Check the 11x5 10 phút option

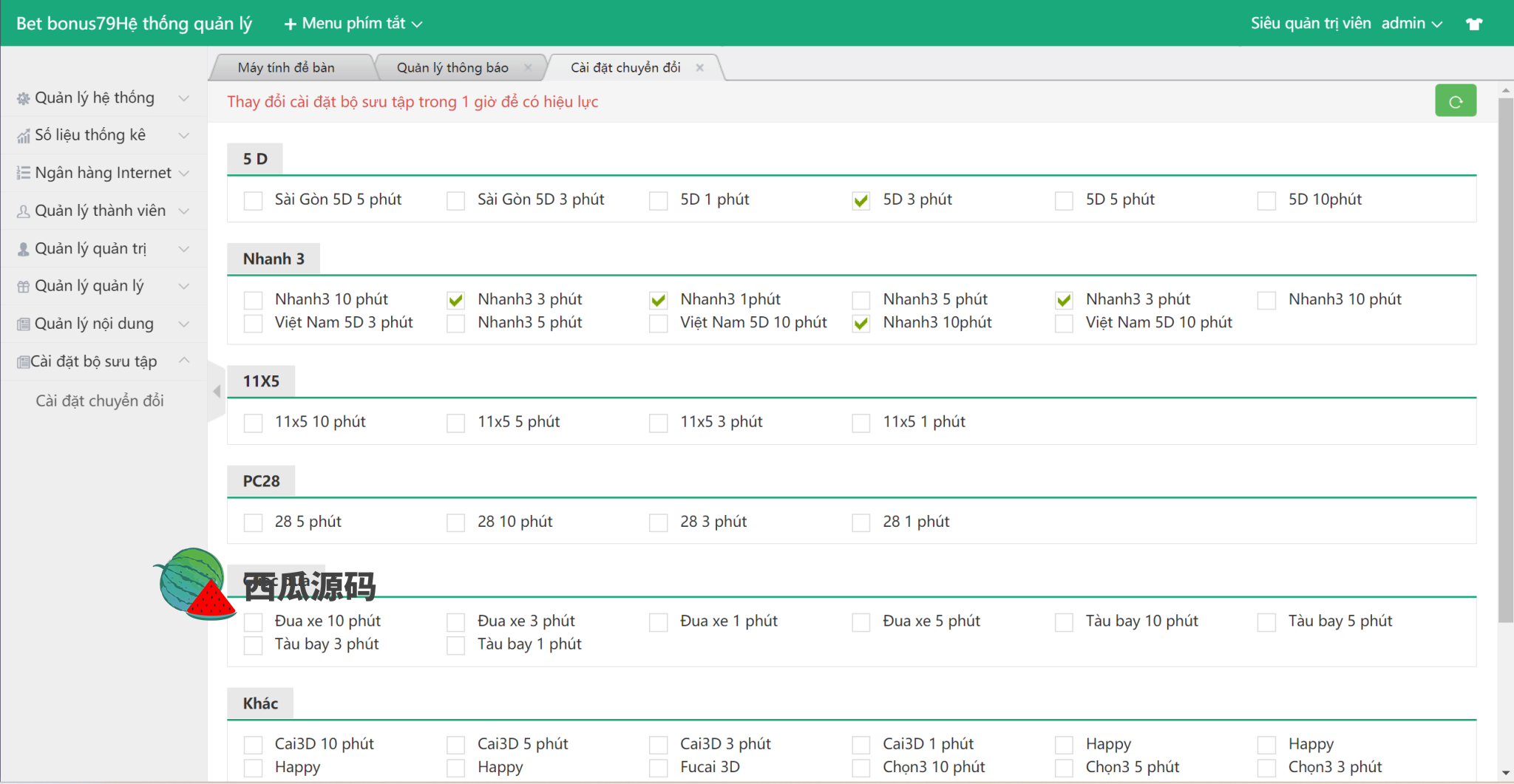253,423
